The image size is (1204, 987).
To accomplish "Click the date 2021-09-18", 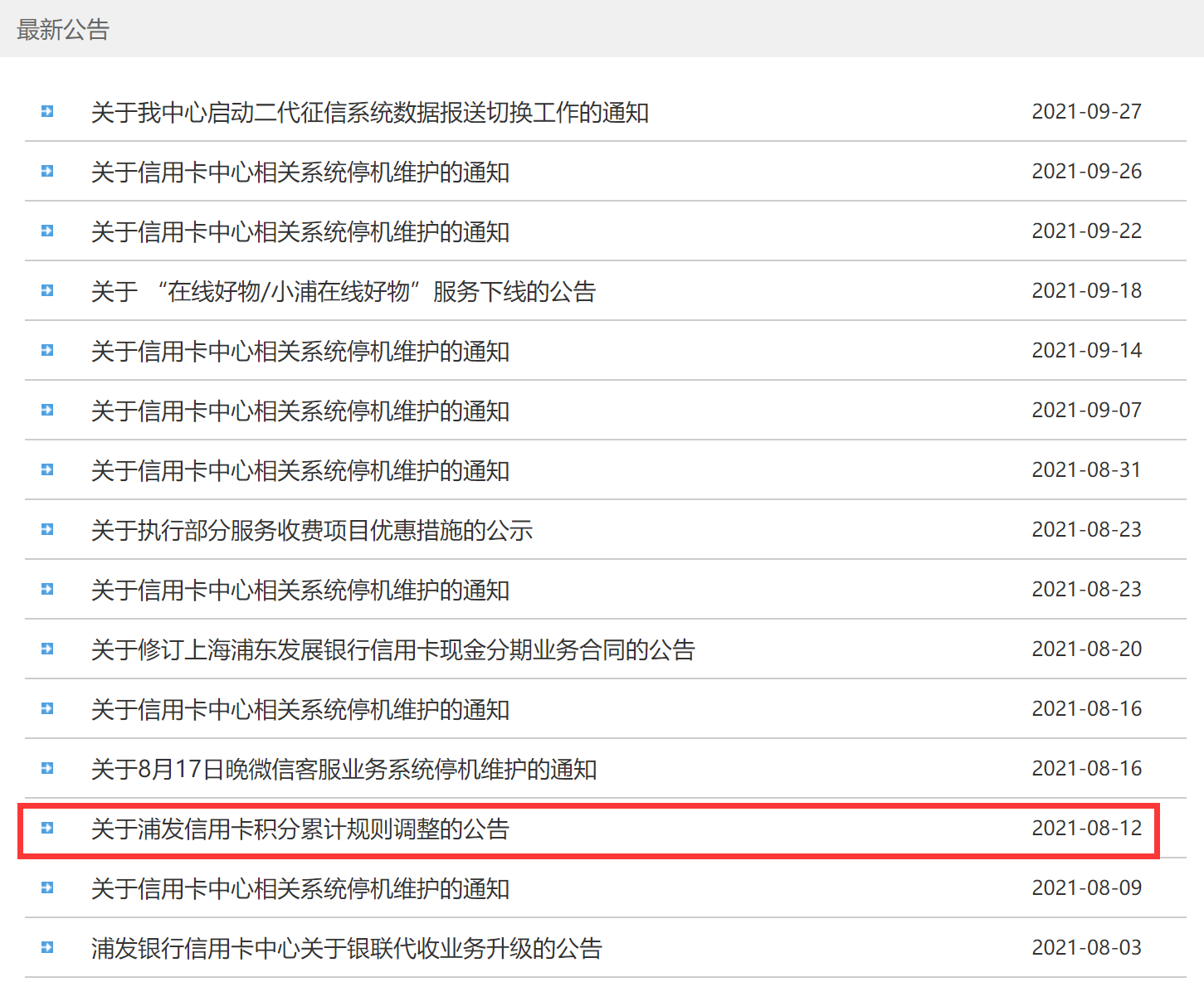I will click(x=1087, y=290).
